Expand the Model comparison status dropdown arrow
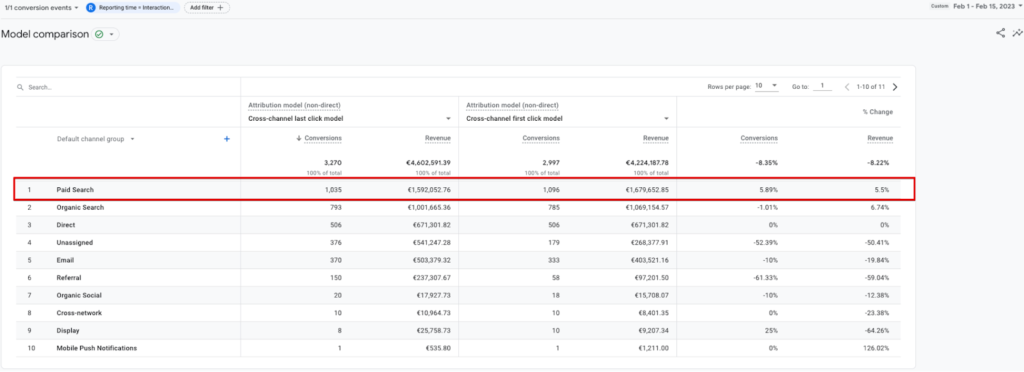 tap(111, 35)
